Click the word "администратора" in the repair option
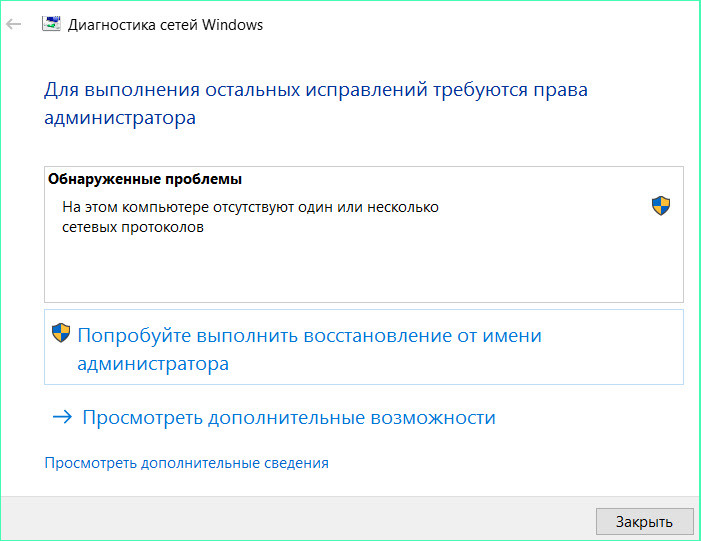 [153, 364]
